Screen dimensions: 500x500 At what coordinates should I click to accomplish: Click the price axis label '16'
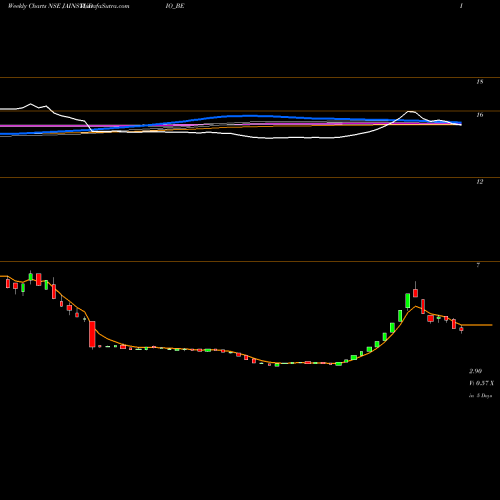(479, 115)
